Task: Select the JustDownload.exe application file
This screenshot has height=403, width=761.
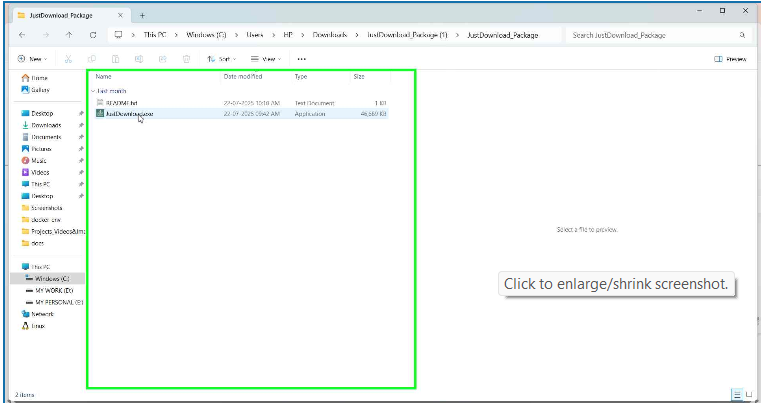Action: pos(129,114)
